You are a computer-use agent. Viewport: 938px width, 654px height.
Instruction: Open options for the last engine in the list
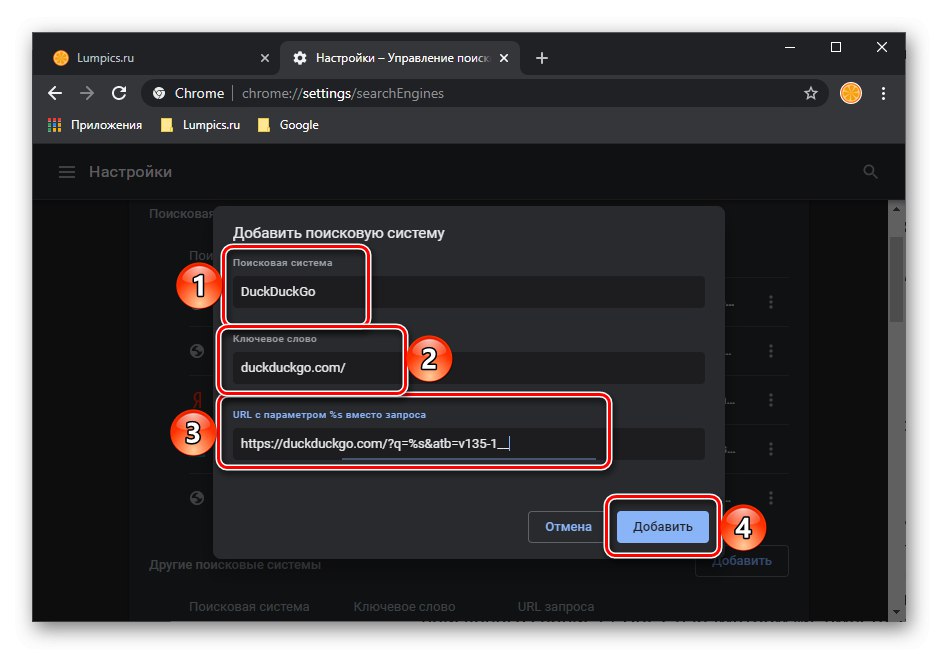tap(771, 497)
